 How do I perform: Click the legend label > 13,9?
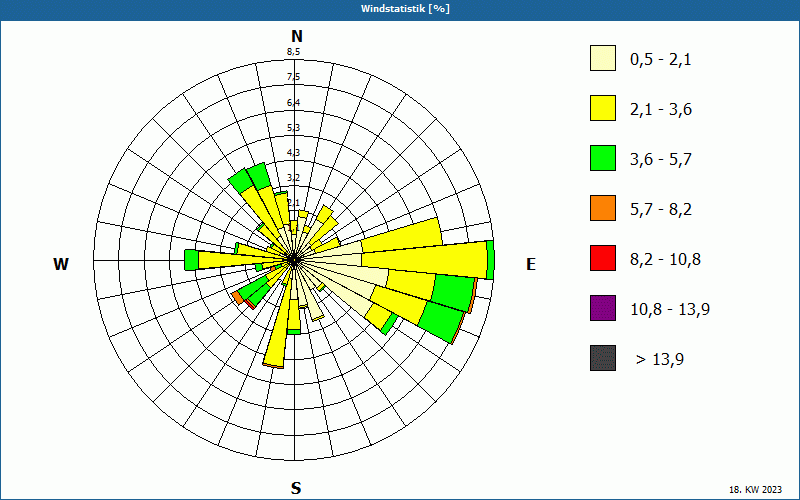click(660, 360)
